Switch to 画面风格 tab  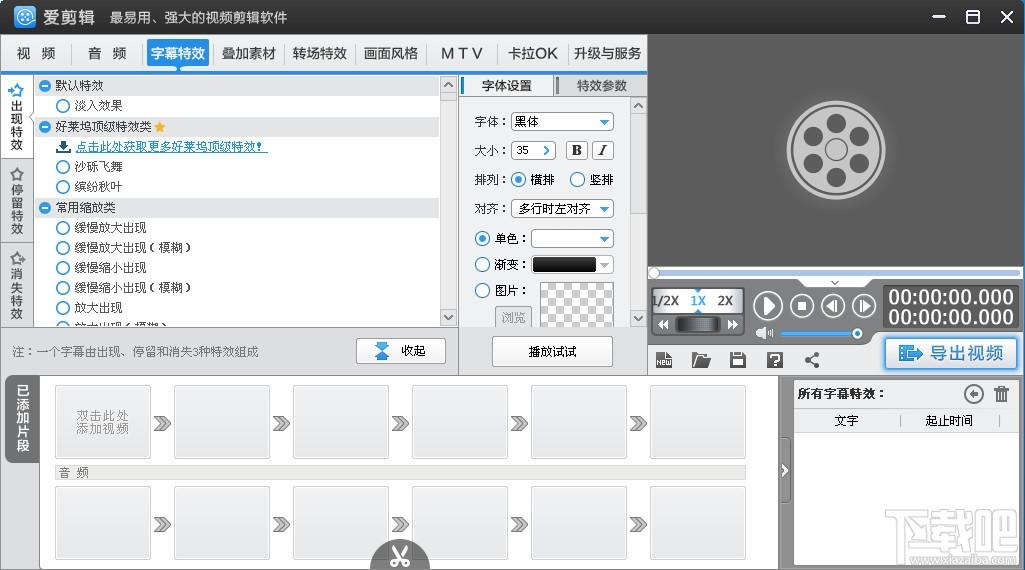pos(391,54)
